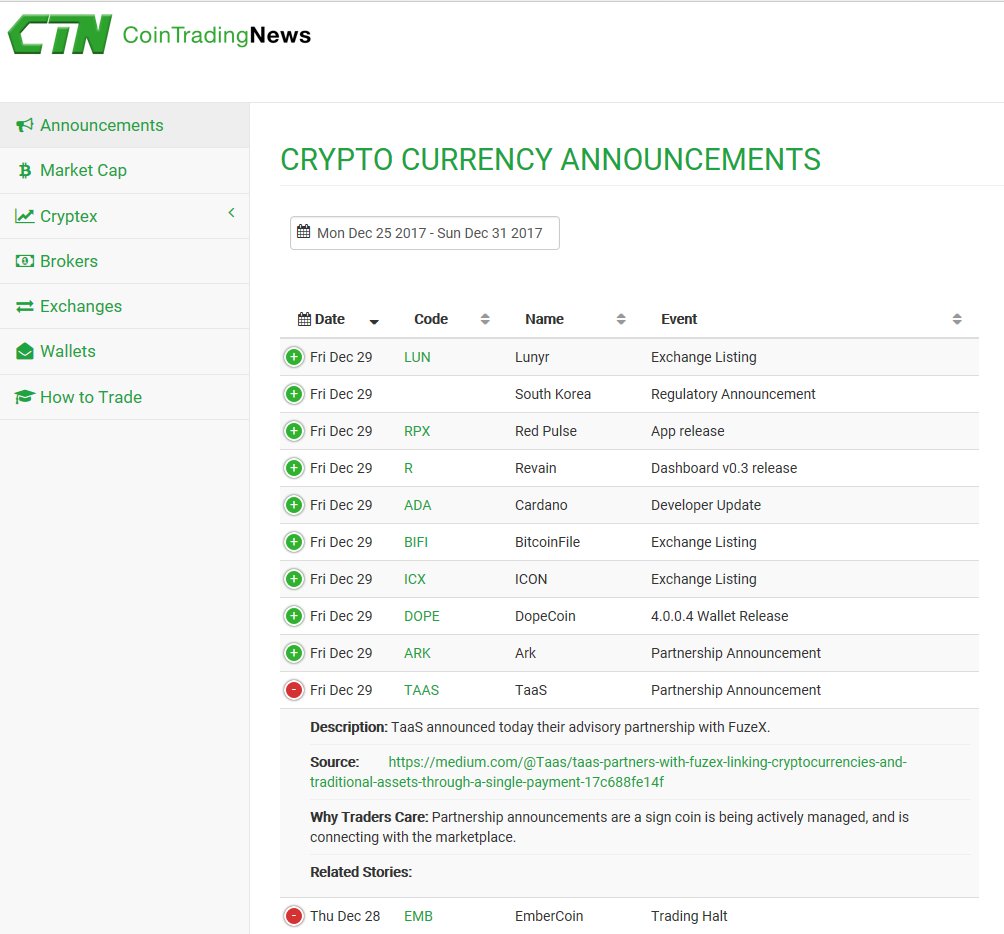Open the TAAS code link
The image size is (1004, 934).
click(x=421, y=690)
